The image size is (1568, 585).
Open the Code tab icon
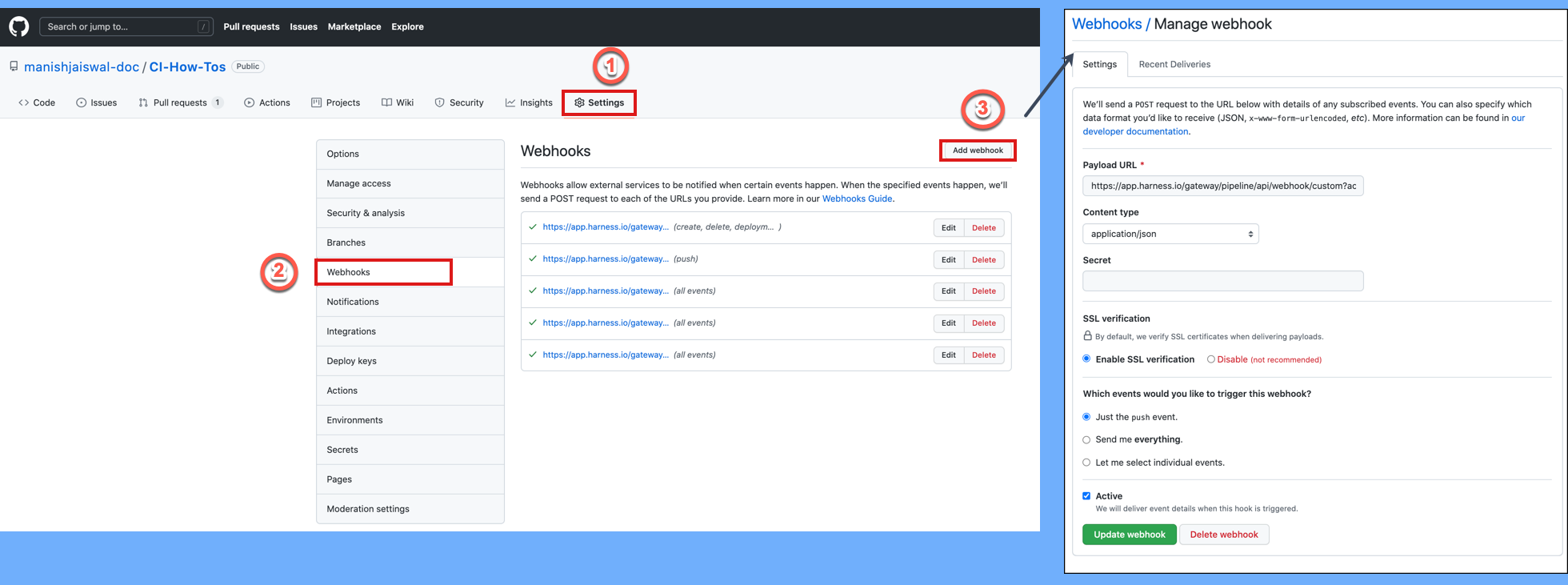click(x=24, y=102)
